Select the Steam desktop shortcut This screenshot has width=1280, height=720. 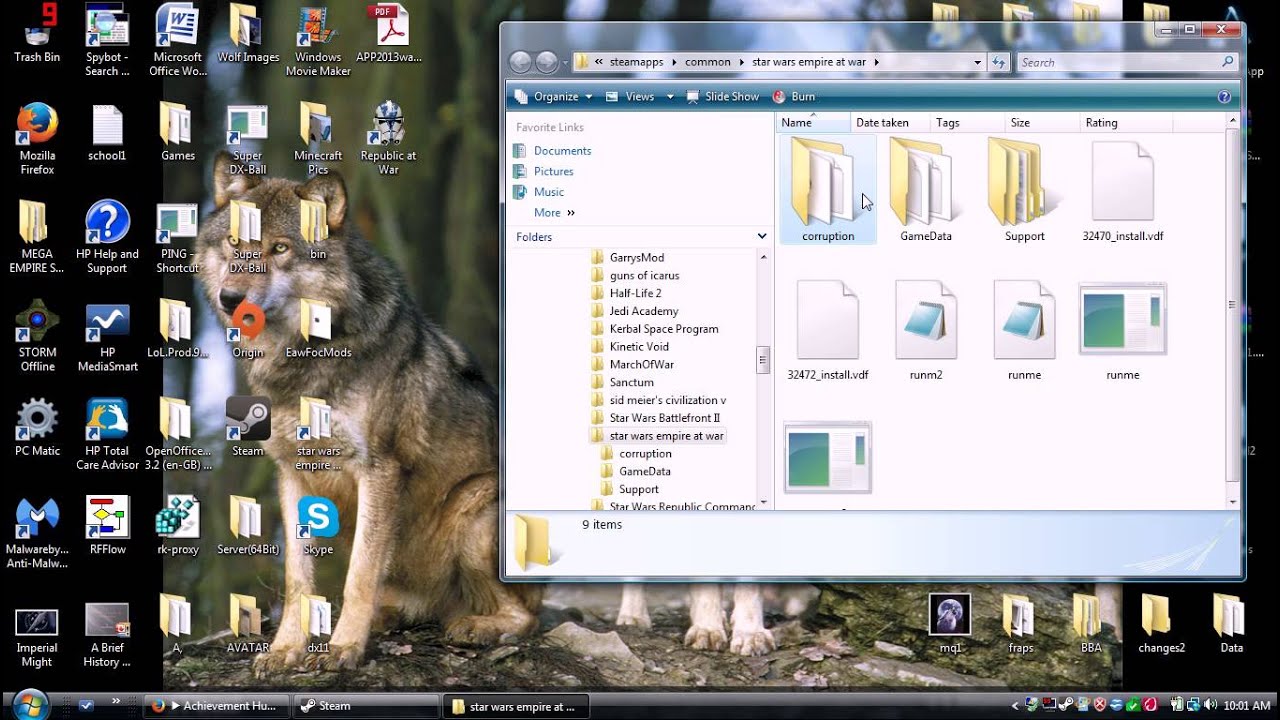tap(247, 427)
